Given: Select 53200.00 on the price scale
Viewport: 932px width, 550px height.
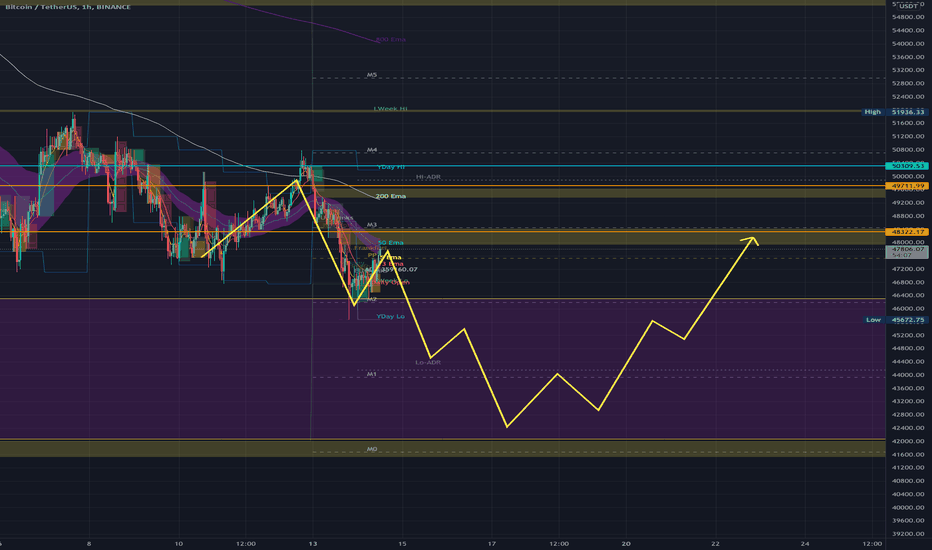Looking at the screenshot, I should [x=908, y=70].
